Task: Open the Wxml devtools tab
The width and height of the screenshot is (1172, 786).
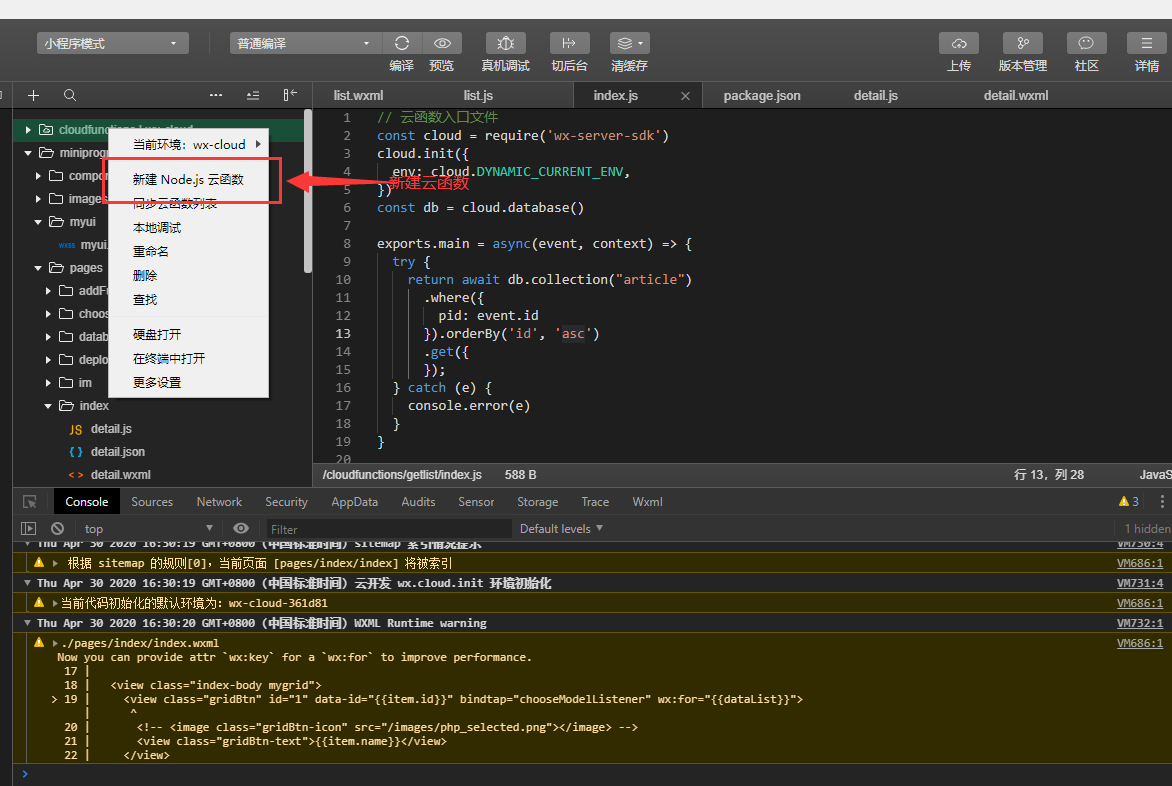Action: pos(647,502)
